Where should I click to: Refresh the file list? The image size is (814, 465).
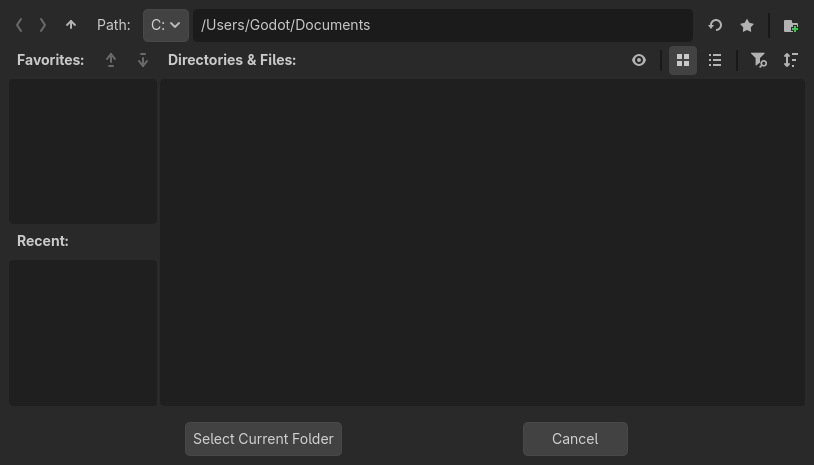click(715, 25)
